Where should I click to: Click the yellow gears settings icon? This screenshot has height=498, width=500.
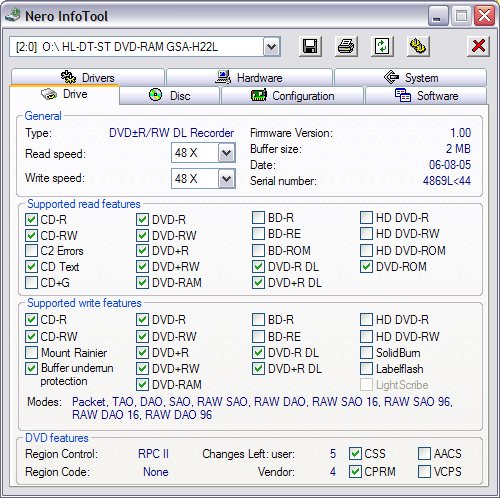coord(418,46)
